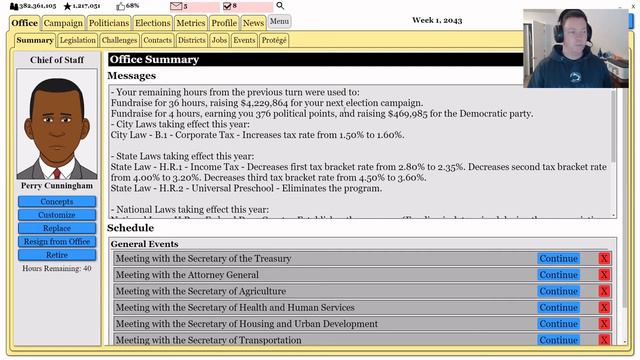This screenshot has width=640, height=360.
Task: Open the Profile tab
Action: pos(224,23)
